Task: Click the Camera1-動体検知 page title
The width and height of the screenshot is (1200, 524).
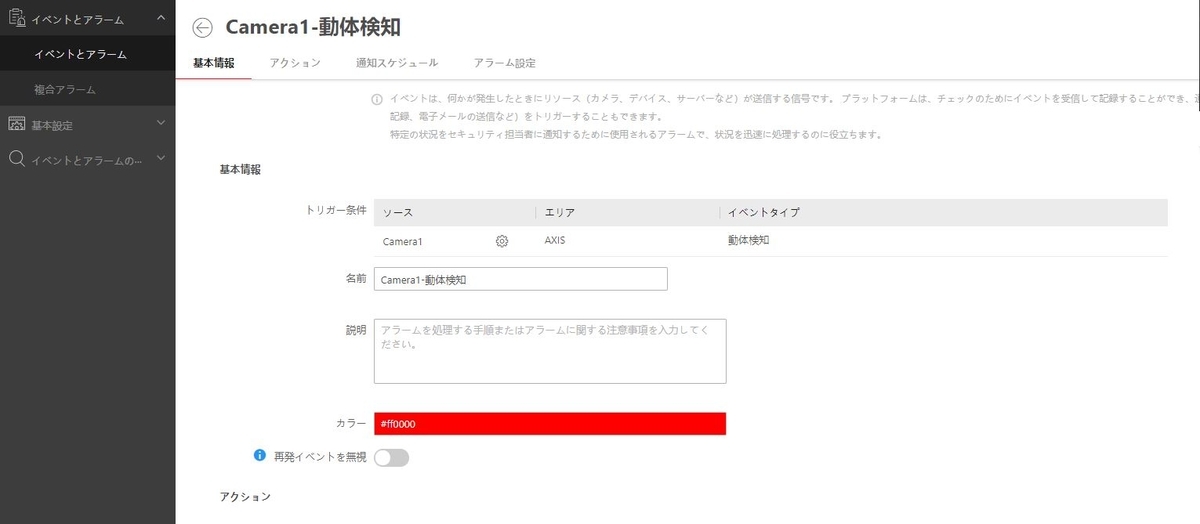Action: pos(313,28)
